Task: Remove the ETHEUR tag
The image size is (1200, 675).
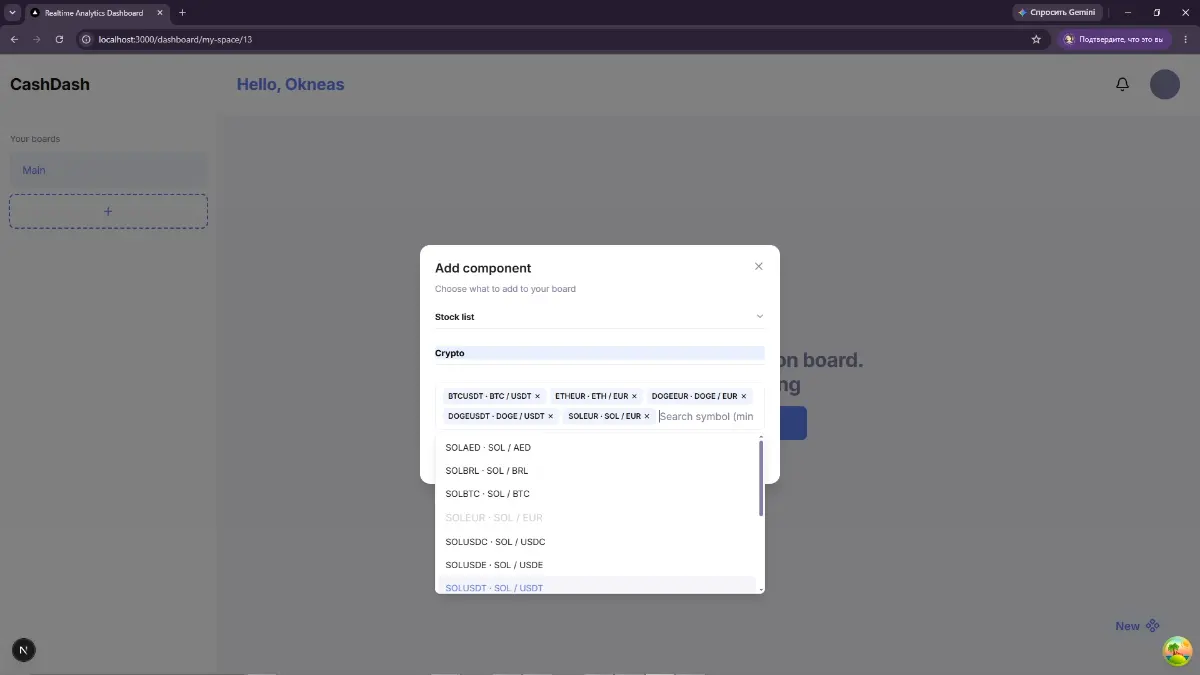Action: coord(634,396)
